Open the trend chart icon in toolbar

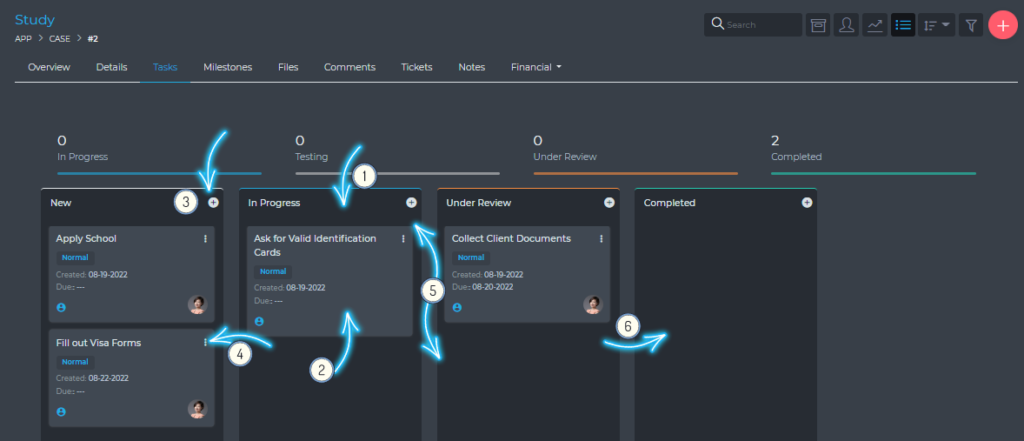pos(875,25)
